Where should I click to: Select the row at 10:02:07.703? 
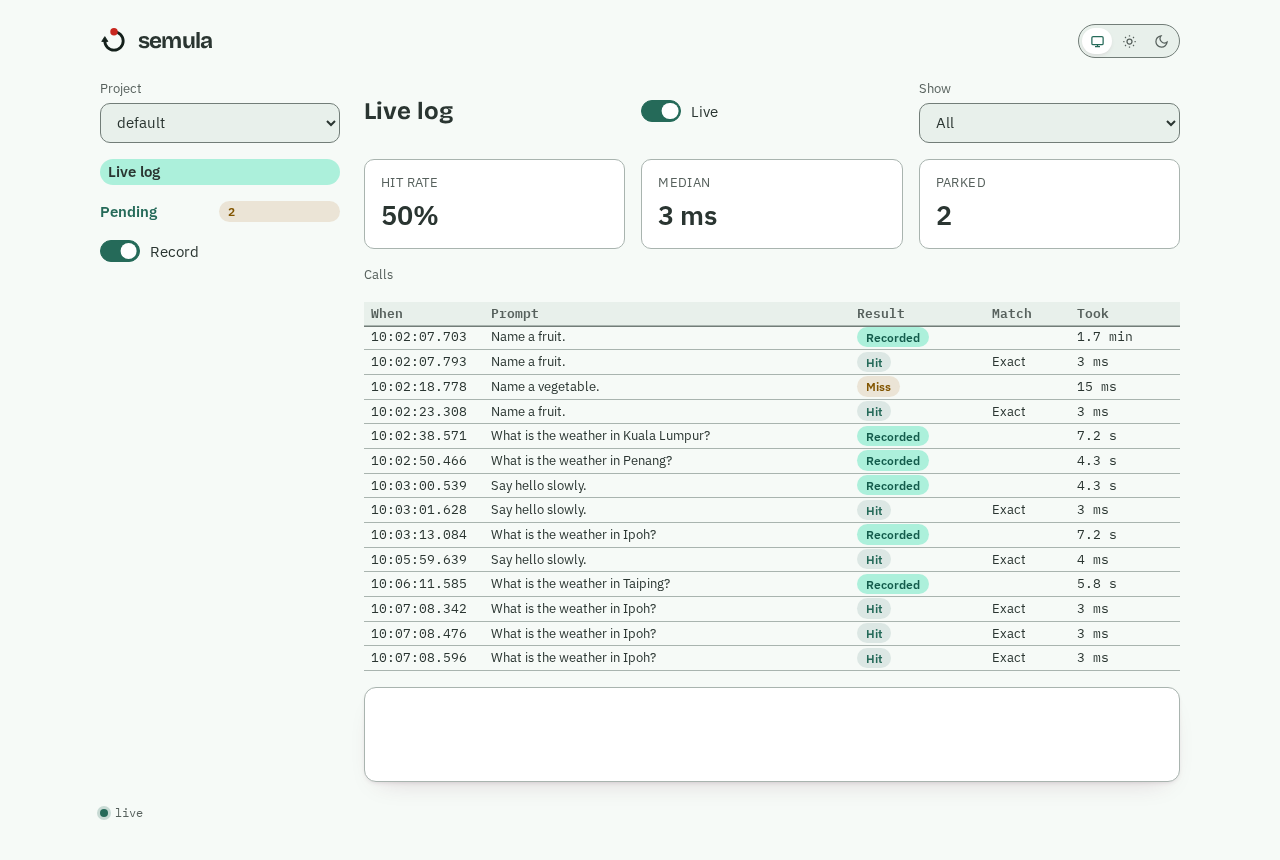pyautogui.click(x=772, y=337)
